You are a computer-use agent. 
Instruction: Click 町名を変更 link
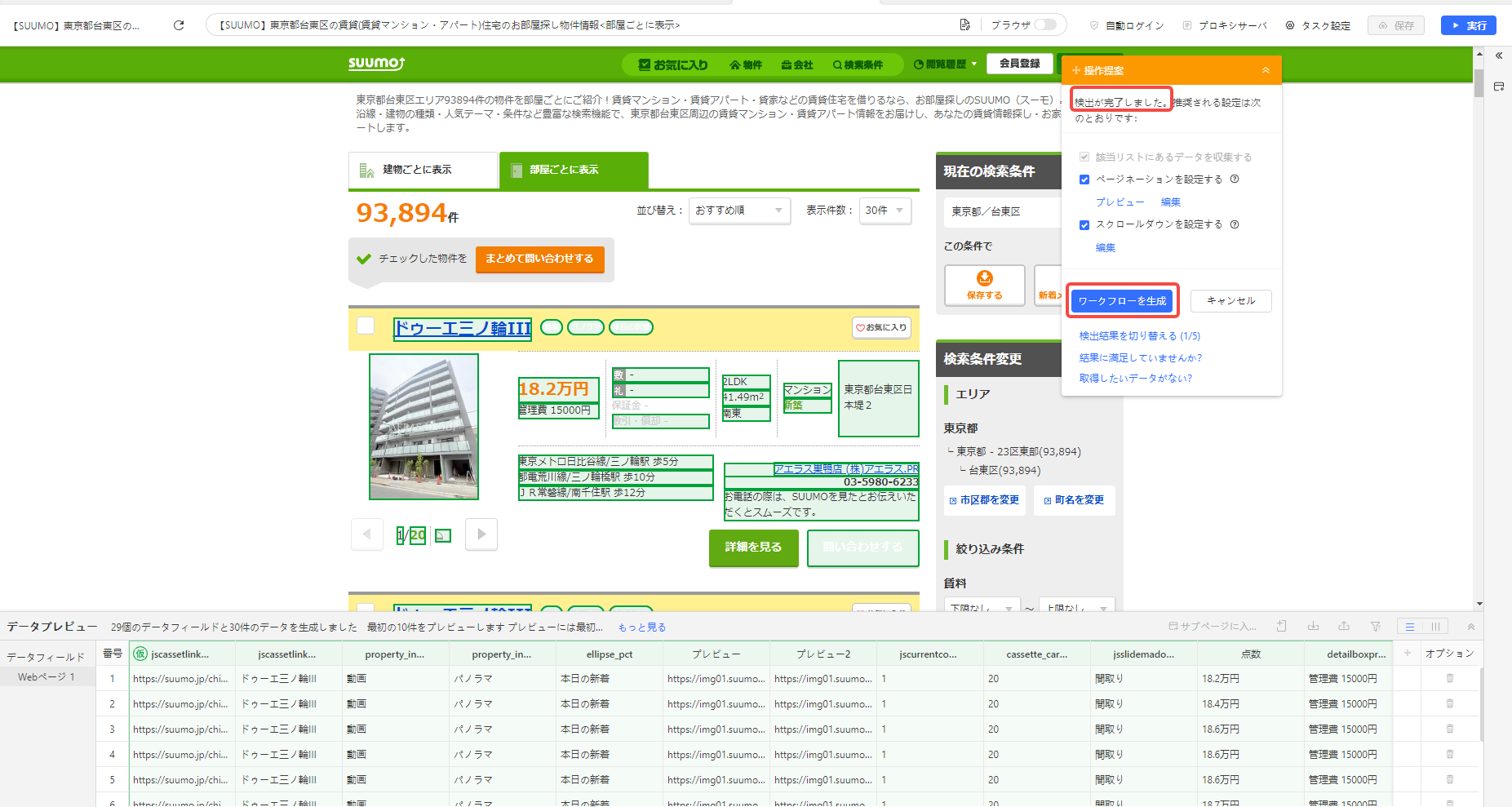pyautogui.click(x=1074, y=500)
